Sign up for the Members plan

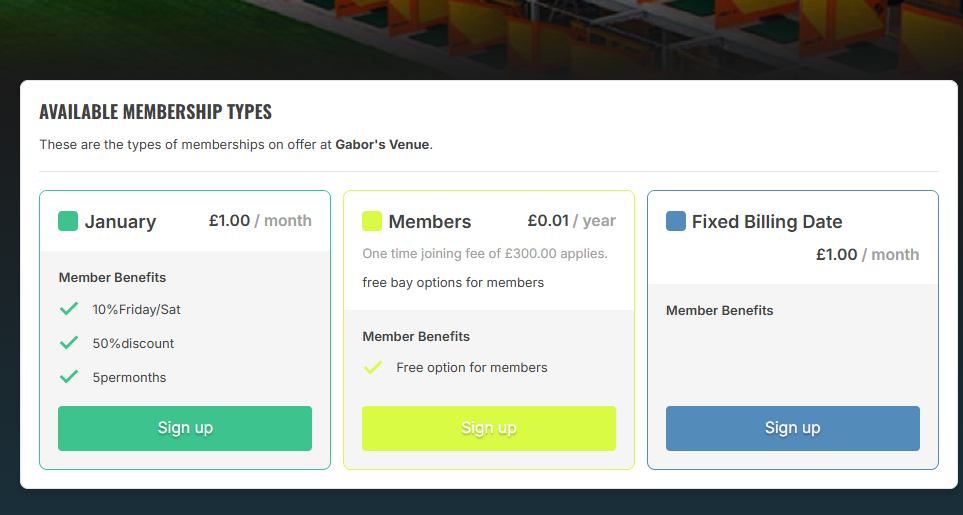[x=489, y=428]
